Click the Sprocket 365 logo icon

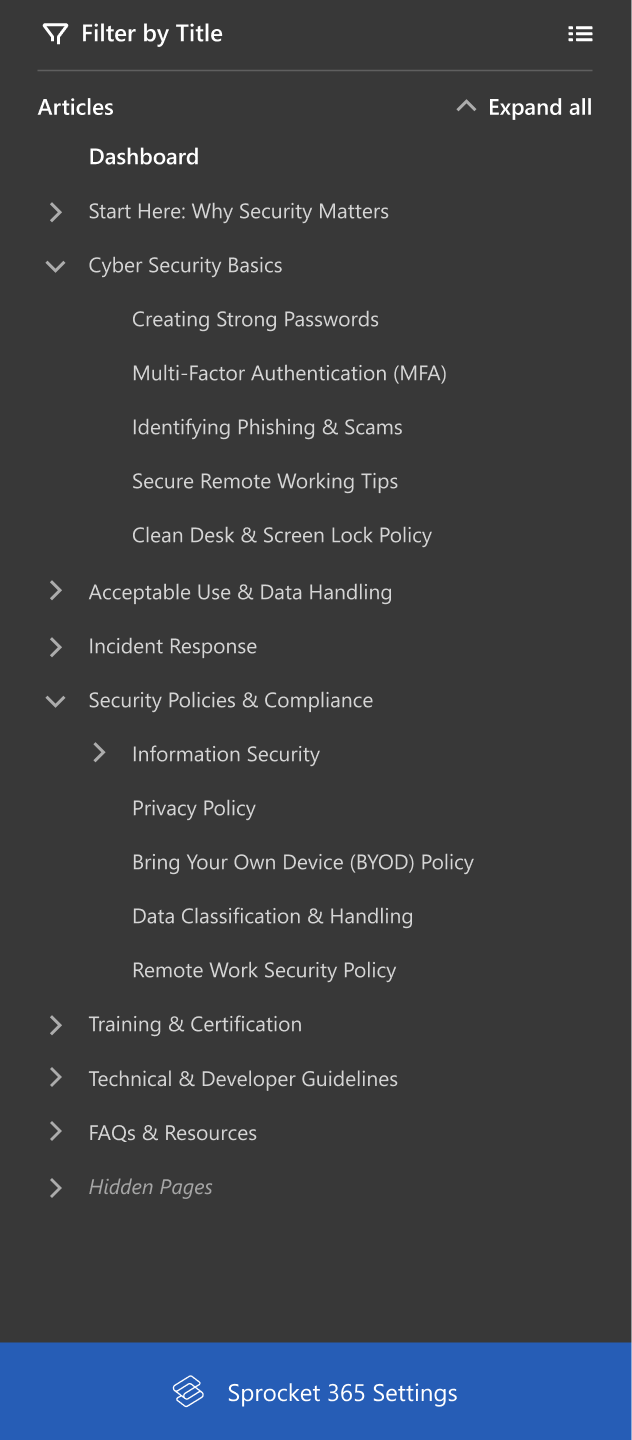(188, 1392)
